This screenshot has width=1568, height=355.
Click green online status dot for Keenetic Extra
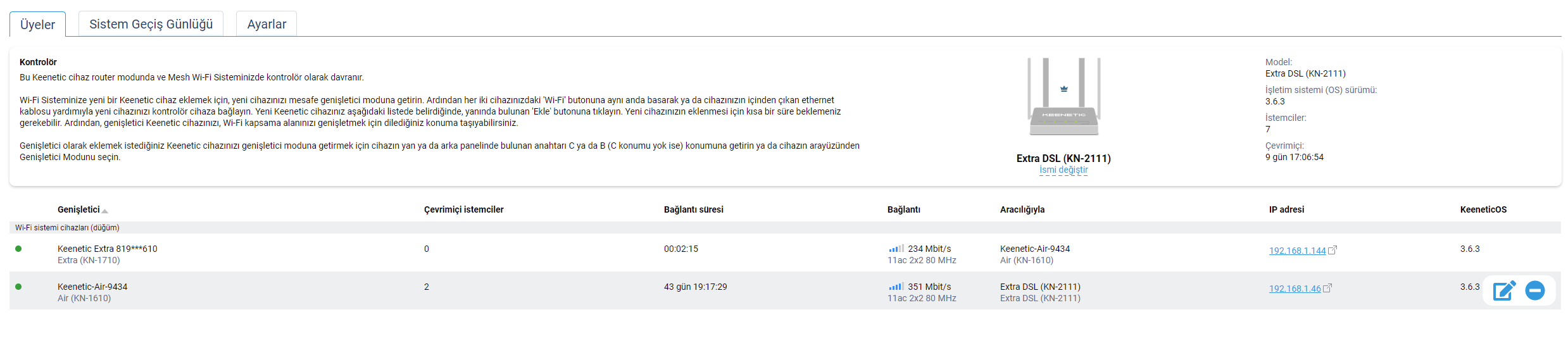coord(18,249)
